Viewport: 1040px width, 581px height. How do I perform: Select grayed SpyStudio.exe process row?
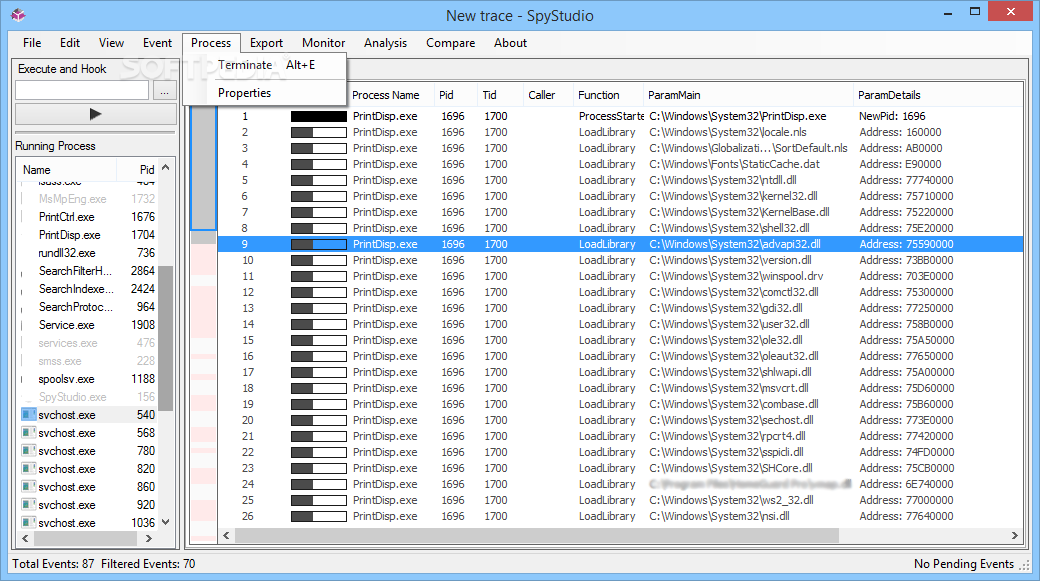[x=88, y=397]
